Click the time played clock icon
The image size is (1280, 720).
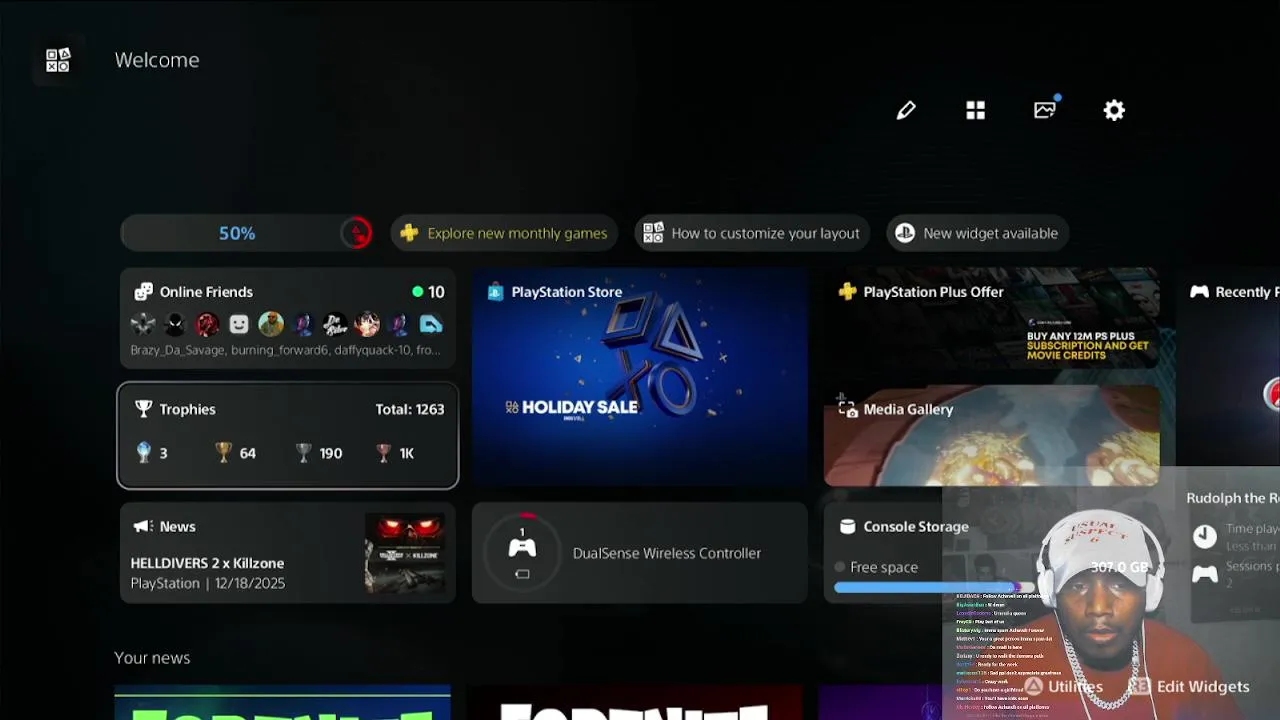tap(1205, 536)
